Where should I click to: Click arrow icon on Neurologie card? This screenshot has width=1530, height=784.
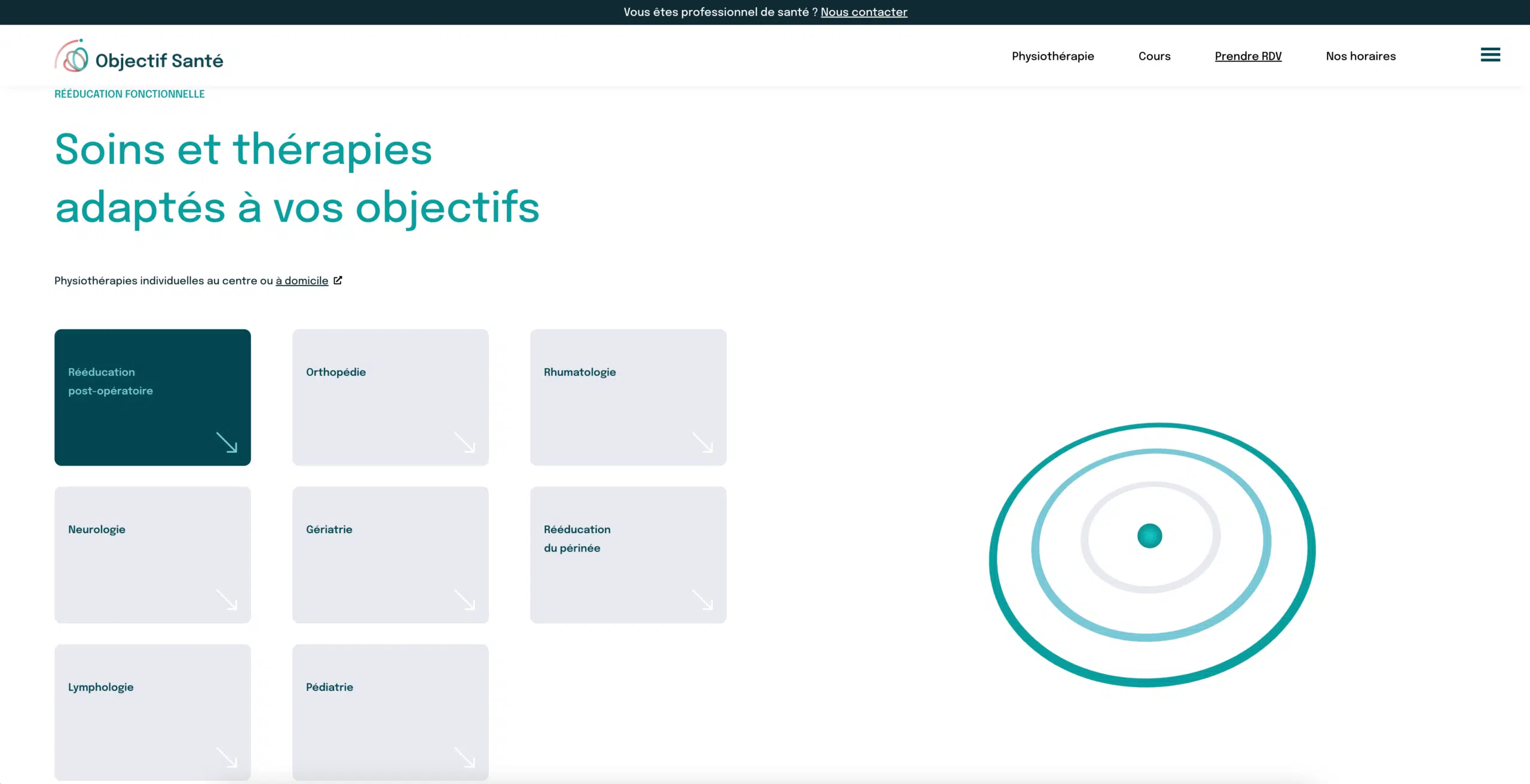pos(227,600)
